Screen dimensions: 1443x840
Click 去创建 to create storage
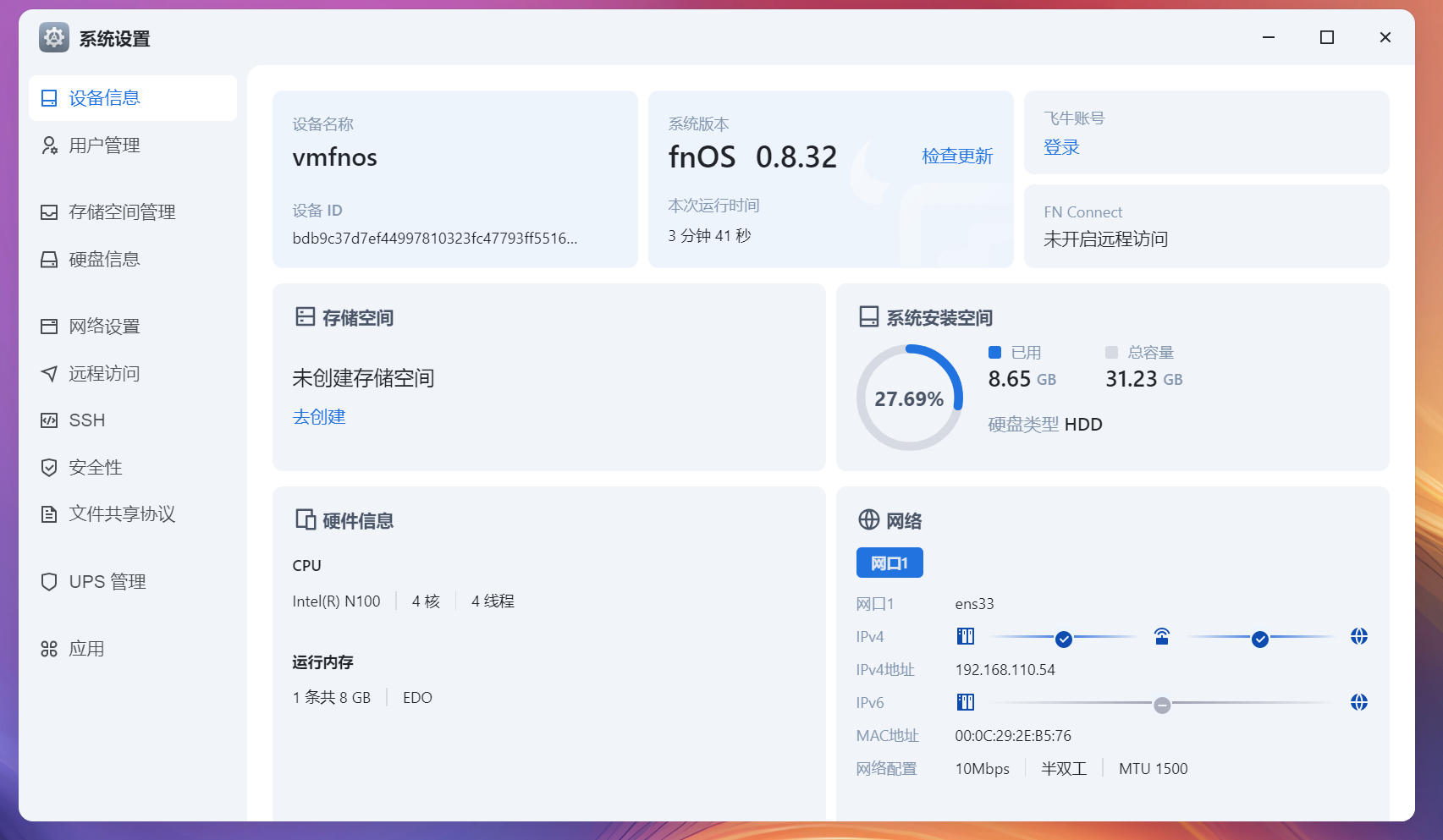tap(319, 417)
